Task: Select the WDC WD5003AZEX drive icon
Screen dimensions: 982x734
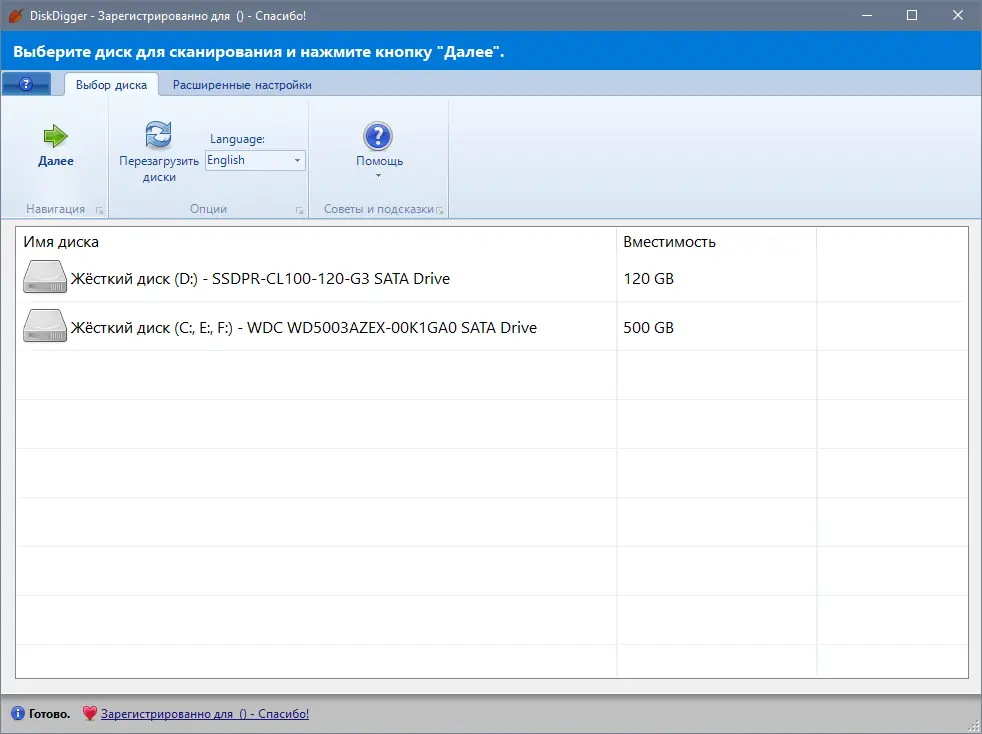Action: pos(45,326)
